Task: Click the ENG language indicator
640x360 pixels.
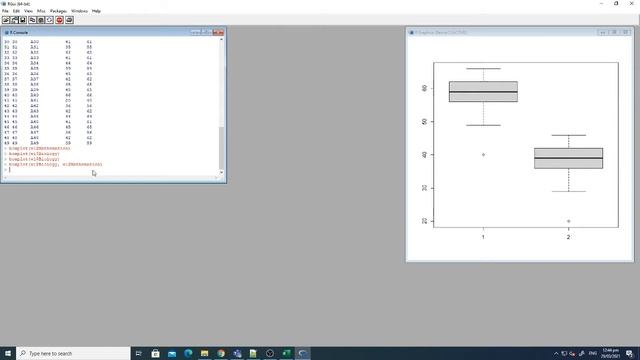Action: (593, 353)
